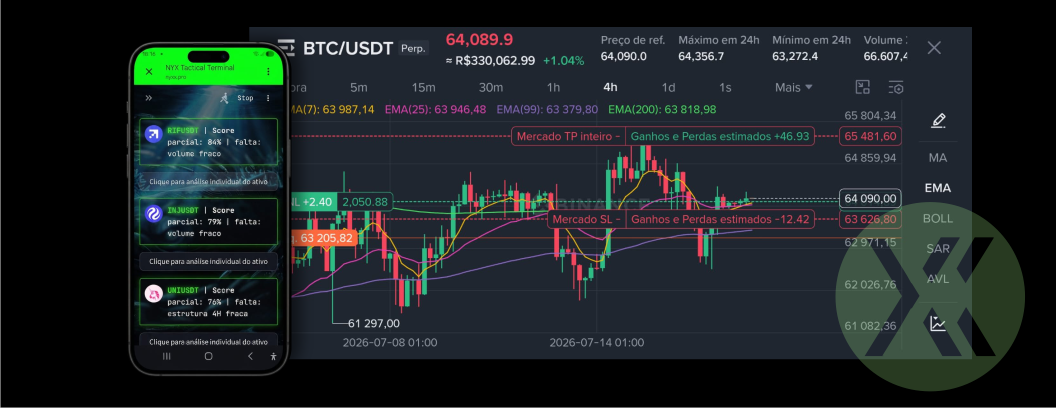Open the UNIUSDT score card
The width and height of the screenshot is (1056, 408).
point(209,302)
